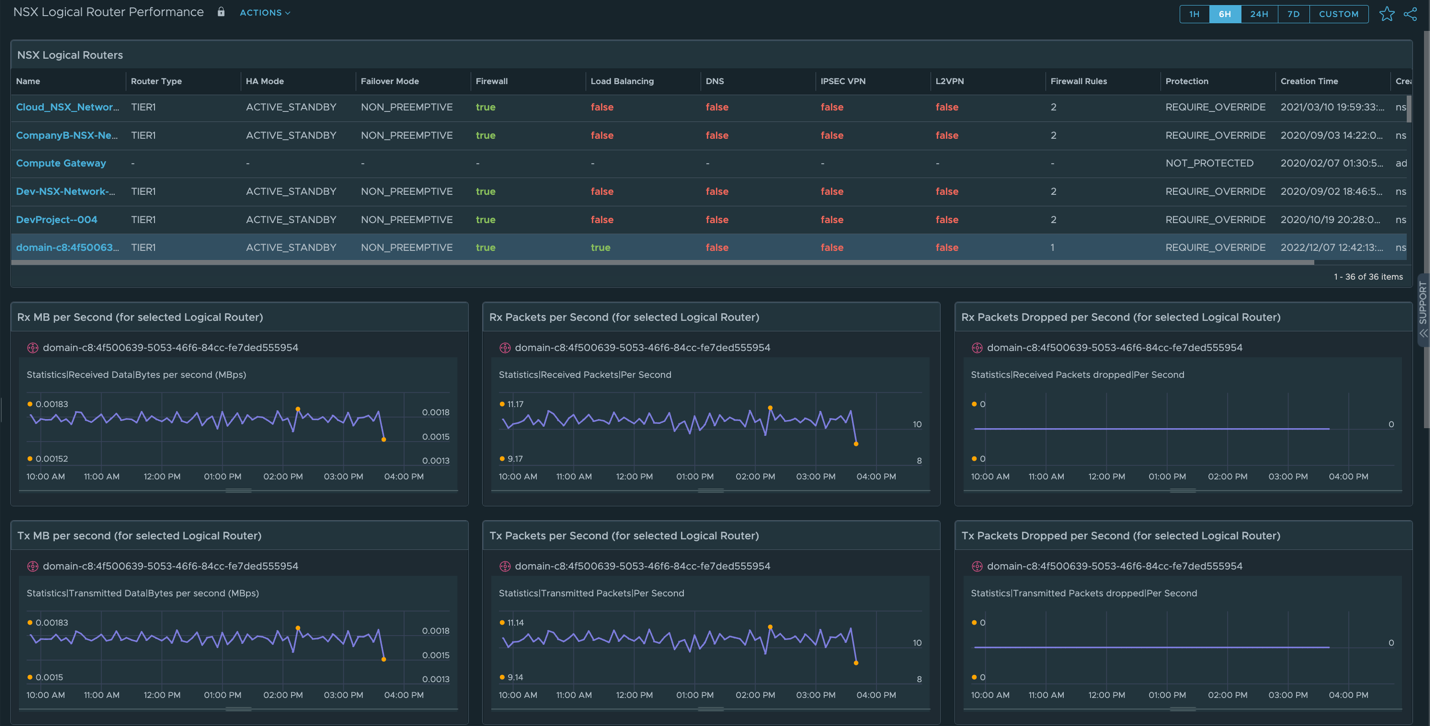Open Cloud_NSX_Network router link
This screenshot has width=1430, height=726.
tap(67, 107)
